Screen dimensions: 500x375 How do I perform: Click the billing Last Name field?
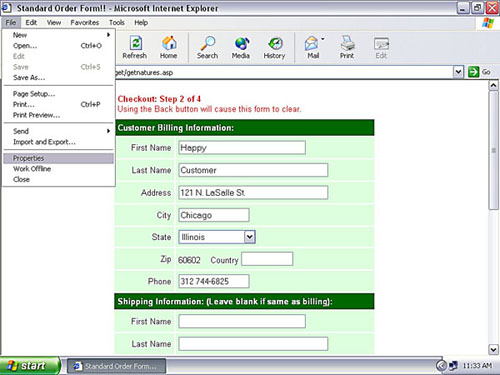253,170
